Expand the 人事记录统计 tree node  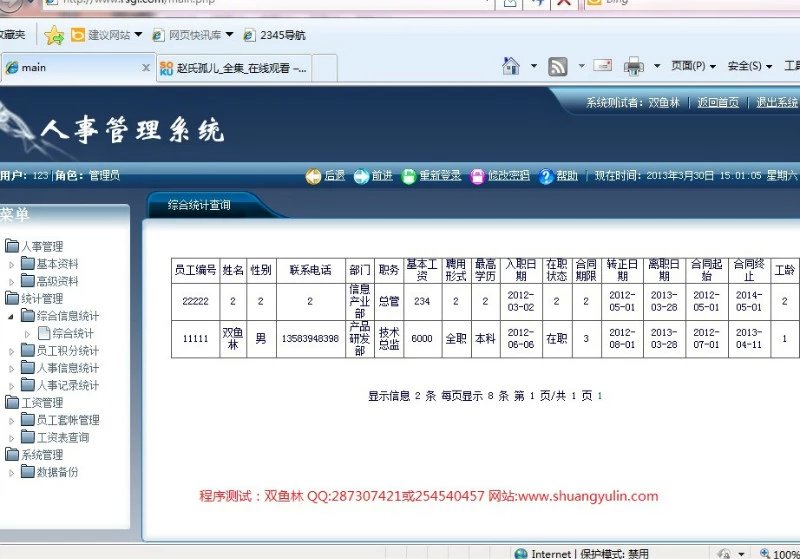11,386
